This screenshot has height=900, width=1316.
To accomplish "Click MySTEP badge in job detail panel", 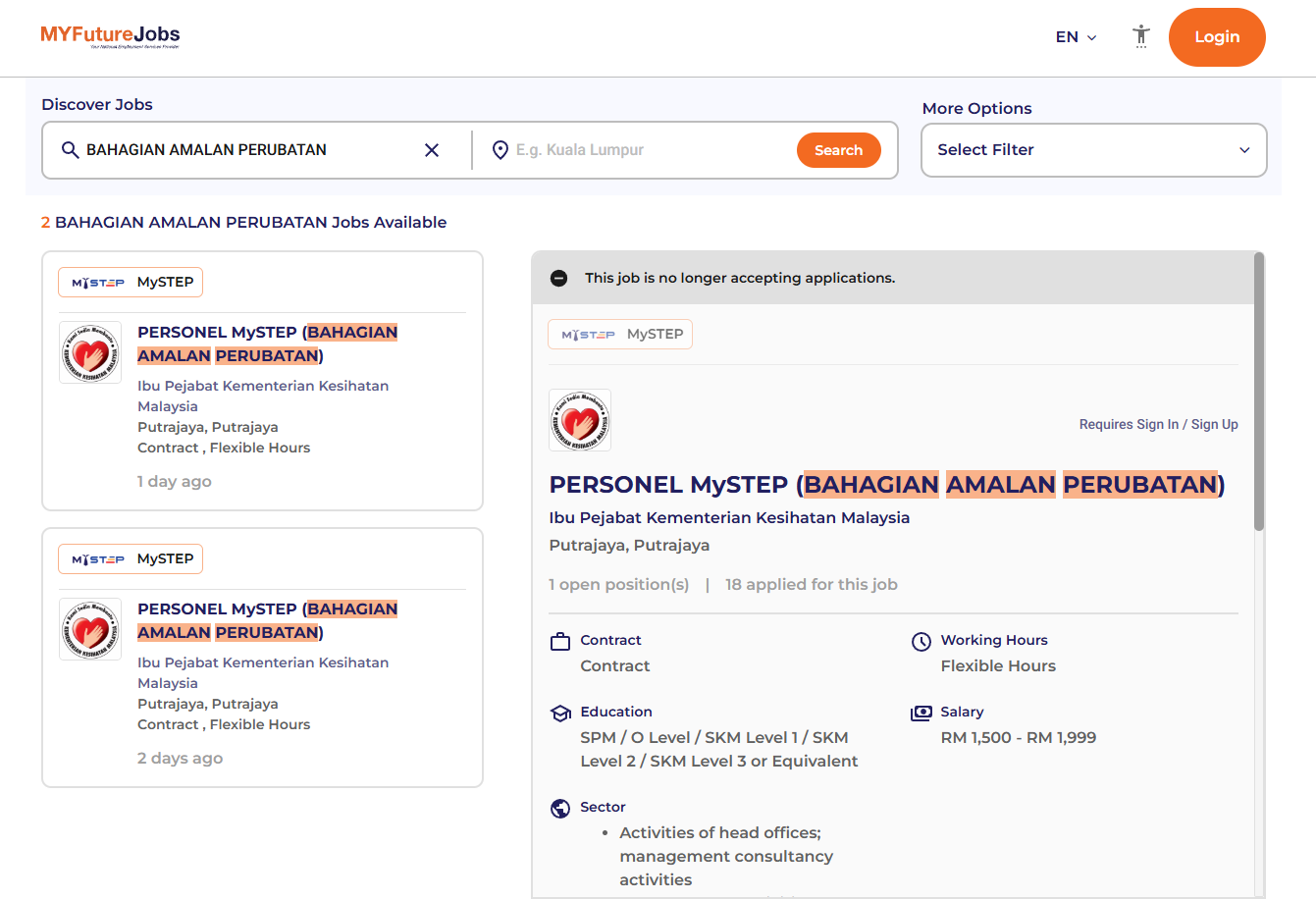I will point(620,335).
